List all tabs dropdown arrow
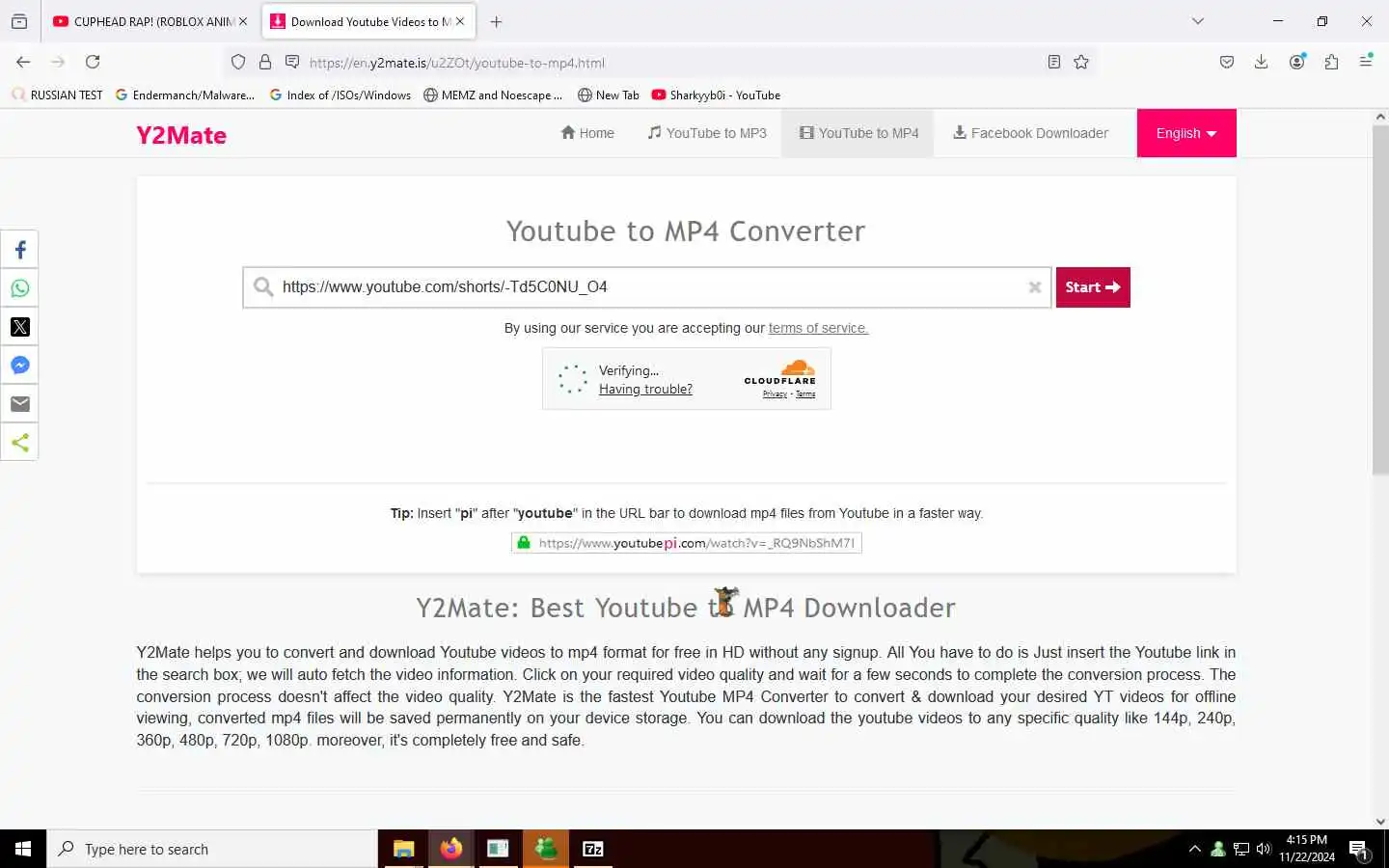1389x868 pixels. tap(1198, 21)
